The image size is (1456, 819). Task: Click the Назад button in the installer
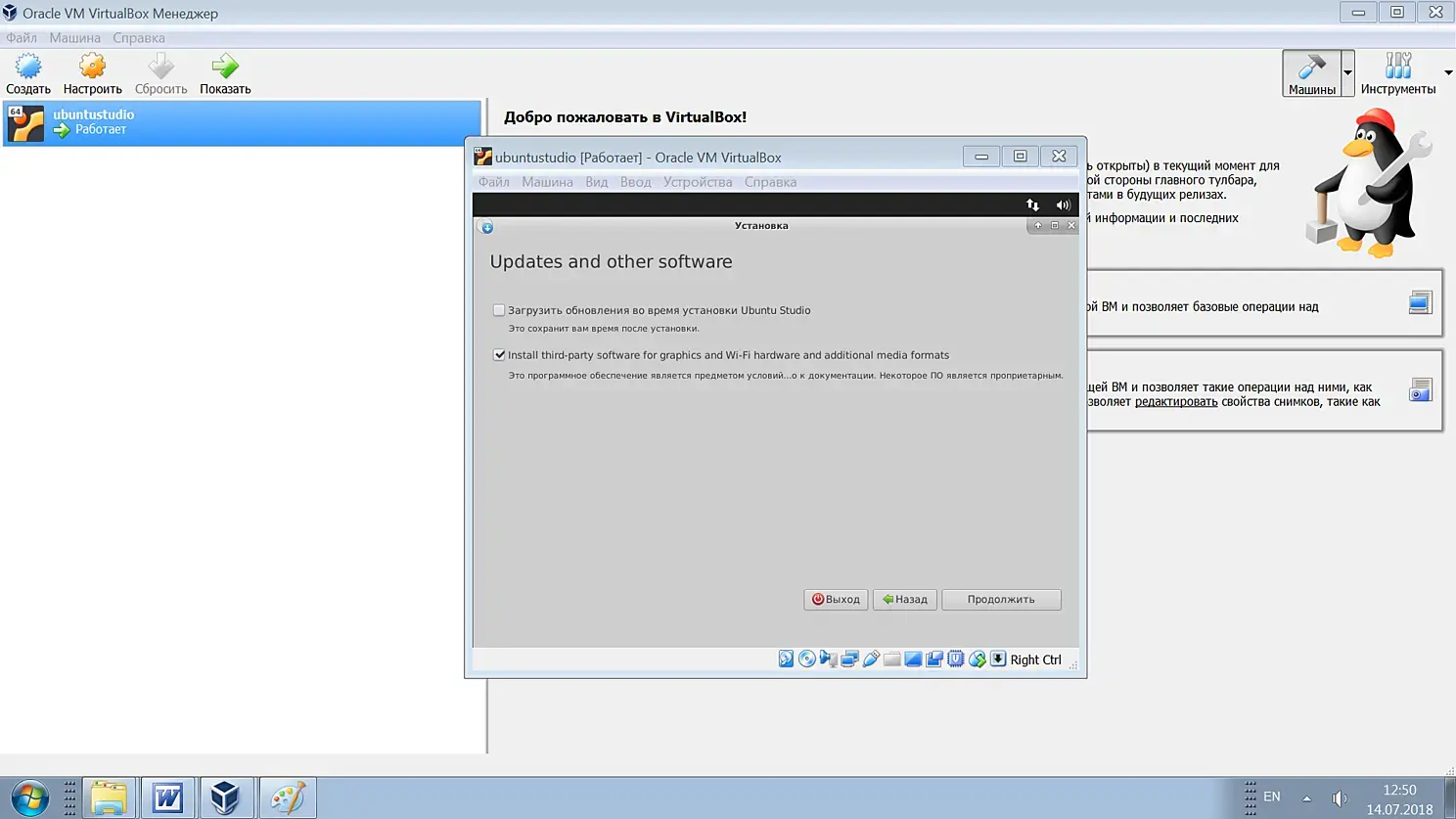coord(905,600)
